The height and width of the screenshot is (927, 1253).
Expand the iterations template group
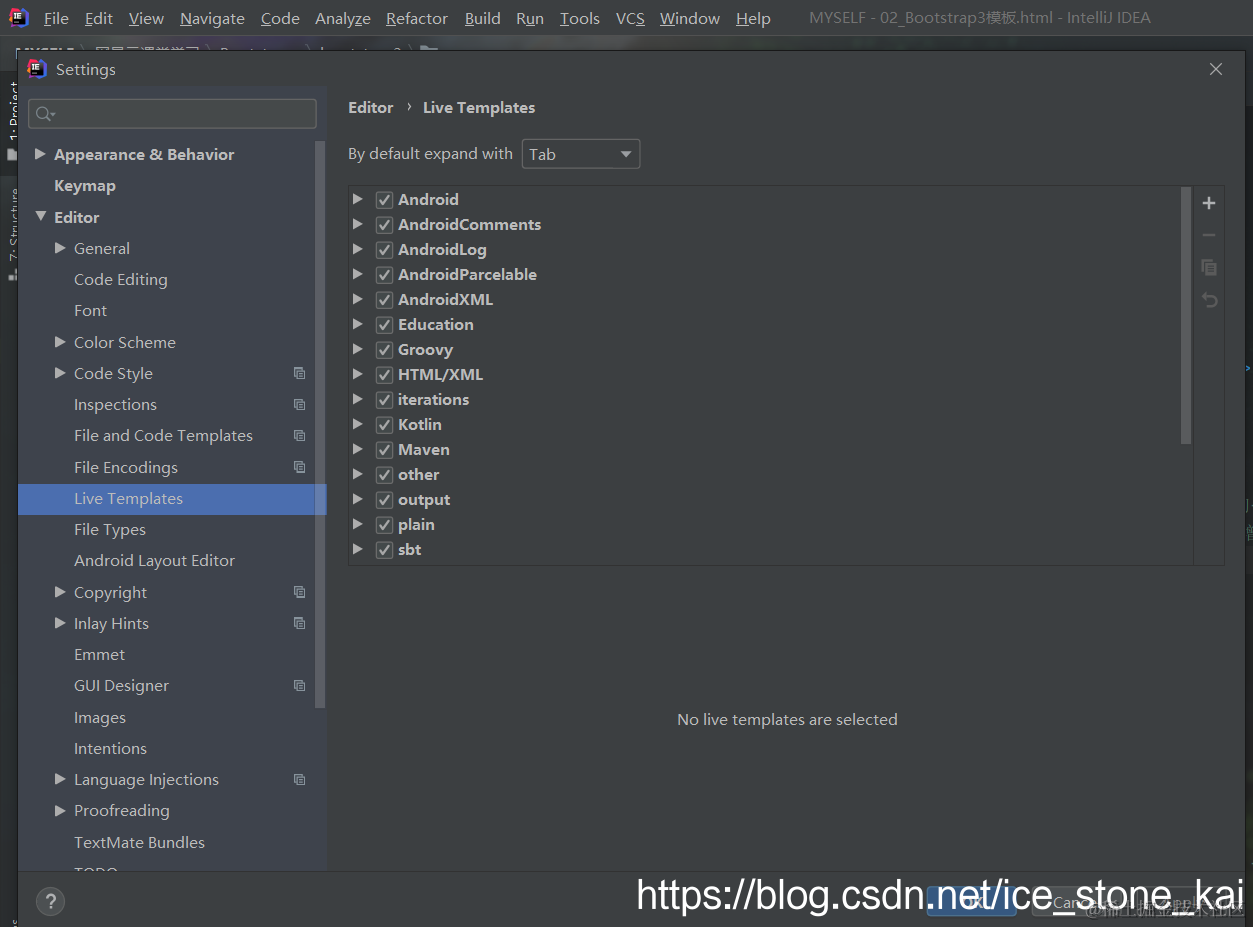[358, 399]
